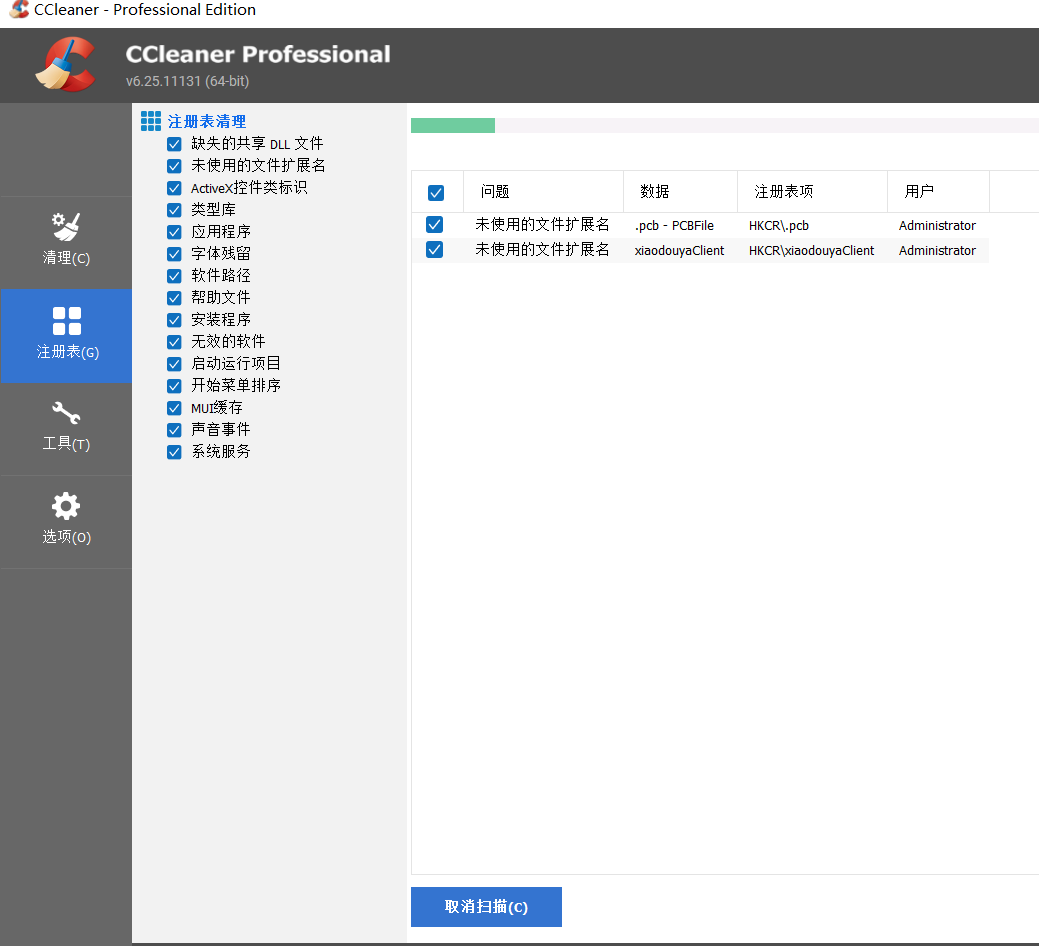
Task: Uncheck the 系统服务 option
Action: click(x=174, y=452)
